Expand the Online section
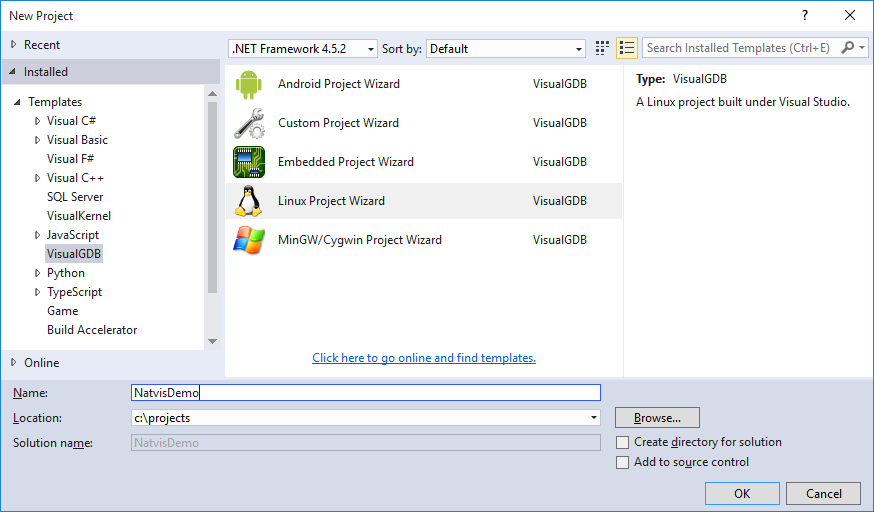The image size is (874, 512). click(14, 363)
